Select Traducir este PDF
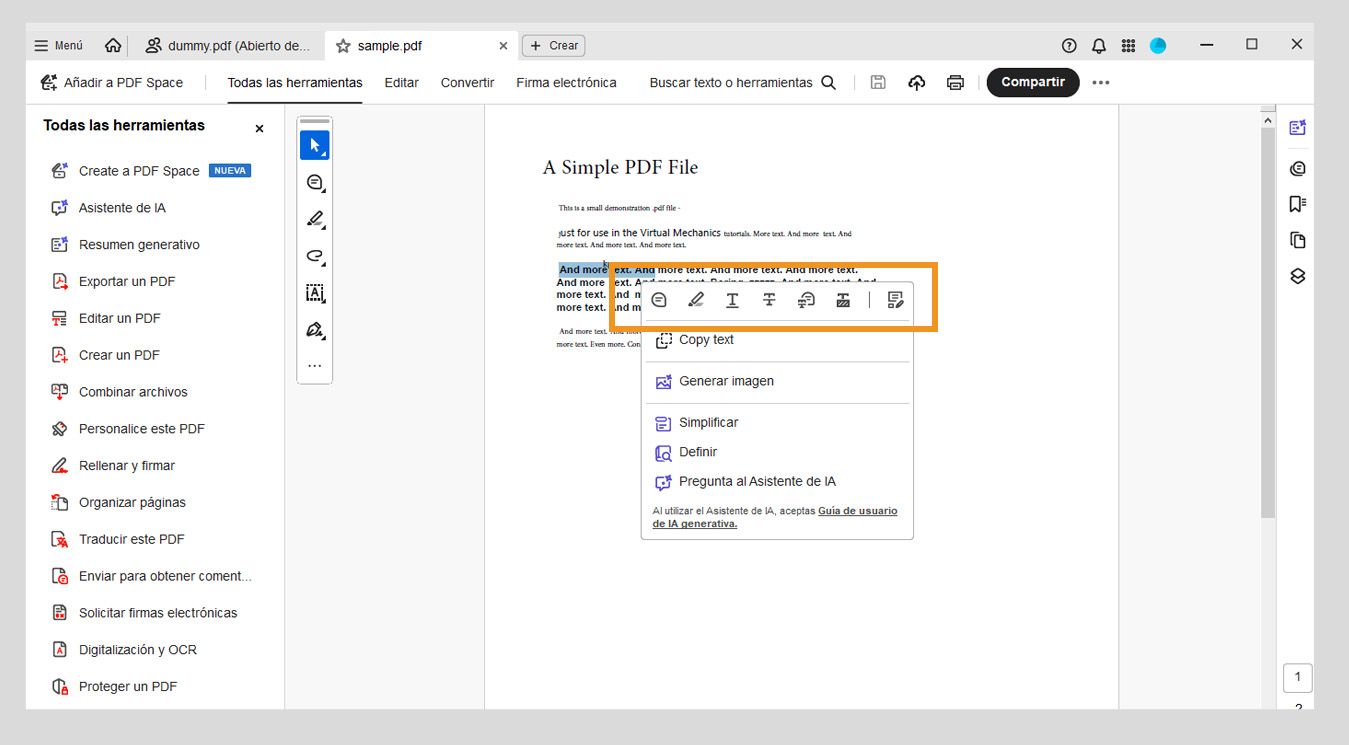 point(117,539)
